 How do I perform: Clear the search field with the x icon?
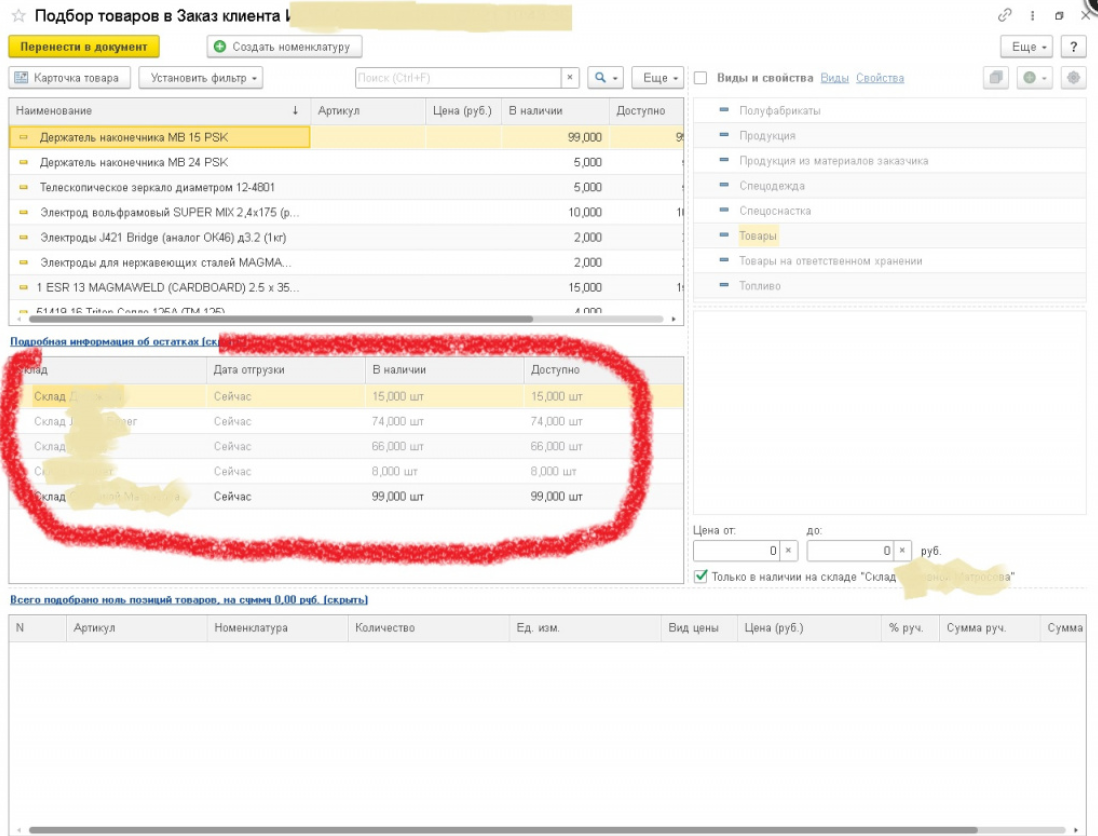click(570, 78)
